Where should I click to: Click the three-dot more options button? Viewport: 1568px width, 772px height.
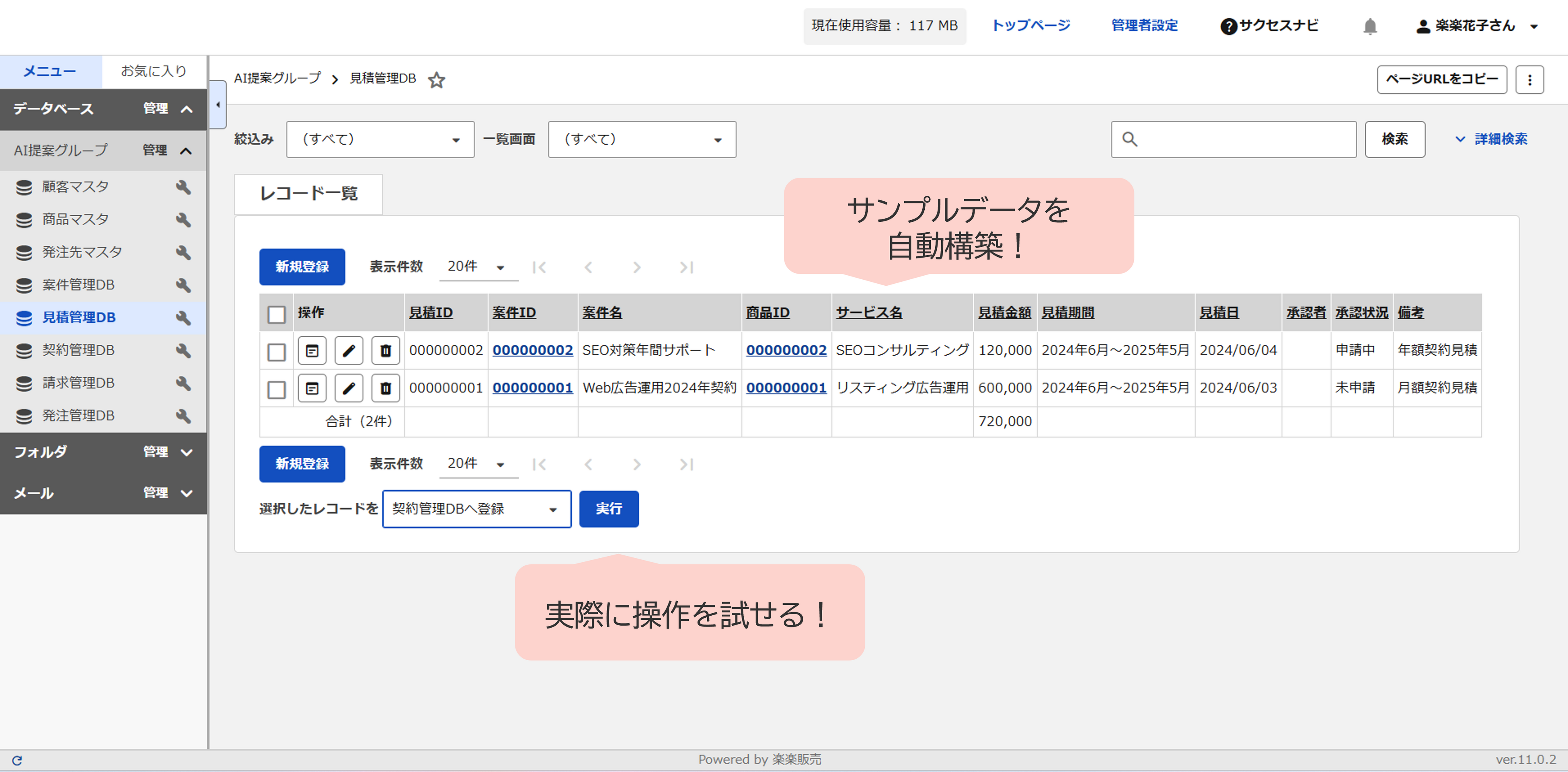(1529, 80)
